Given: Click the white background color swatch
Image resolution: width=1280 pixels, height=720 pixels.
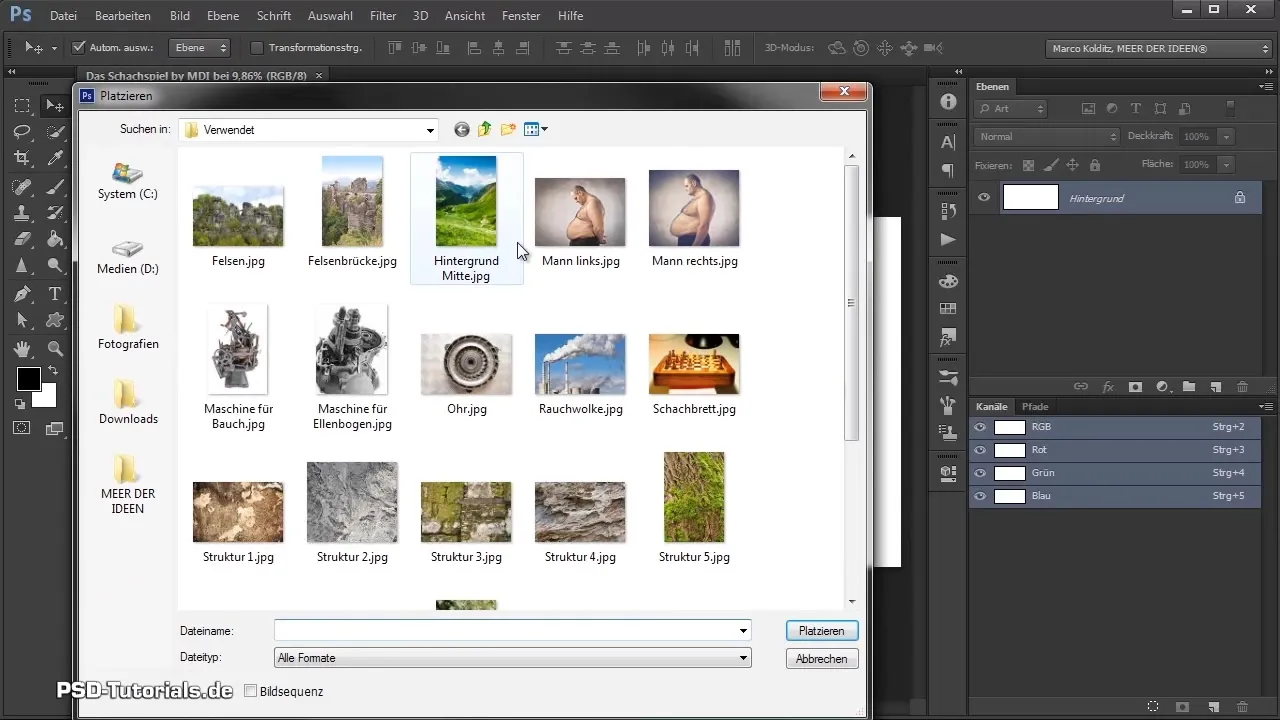Looking at the screenshot, I should point(46,398).
